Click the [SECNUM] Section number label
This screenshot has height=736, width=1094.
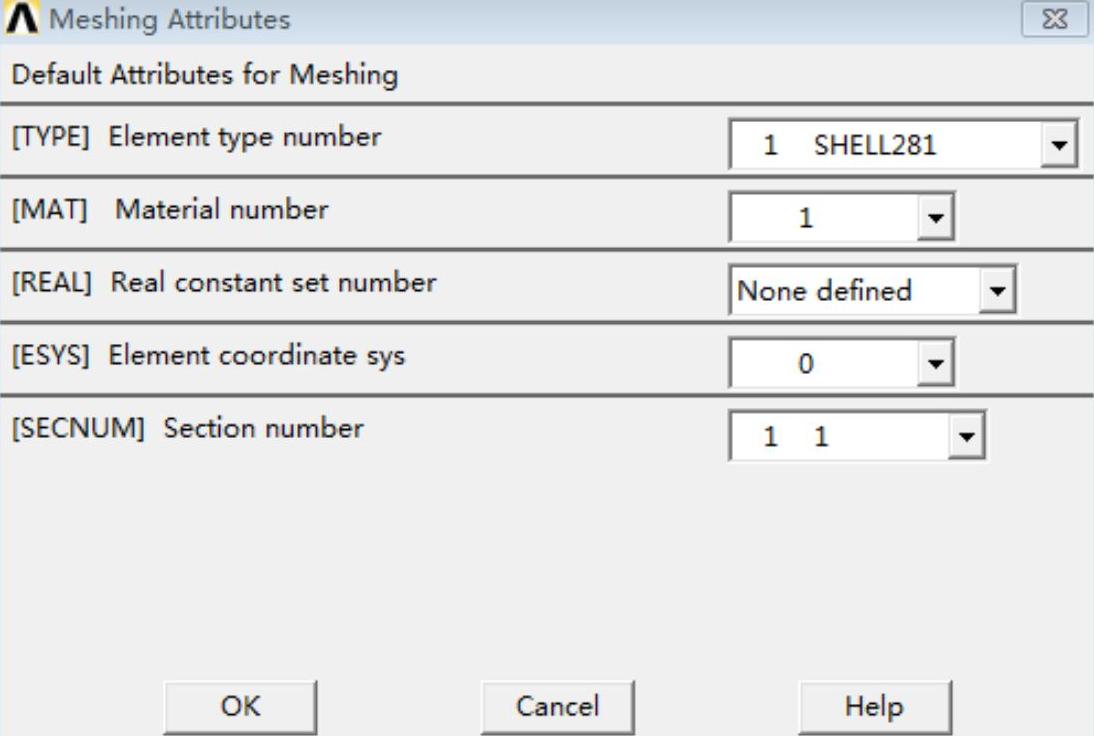click(x=187, y=429)
